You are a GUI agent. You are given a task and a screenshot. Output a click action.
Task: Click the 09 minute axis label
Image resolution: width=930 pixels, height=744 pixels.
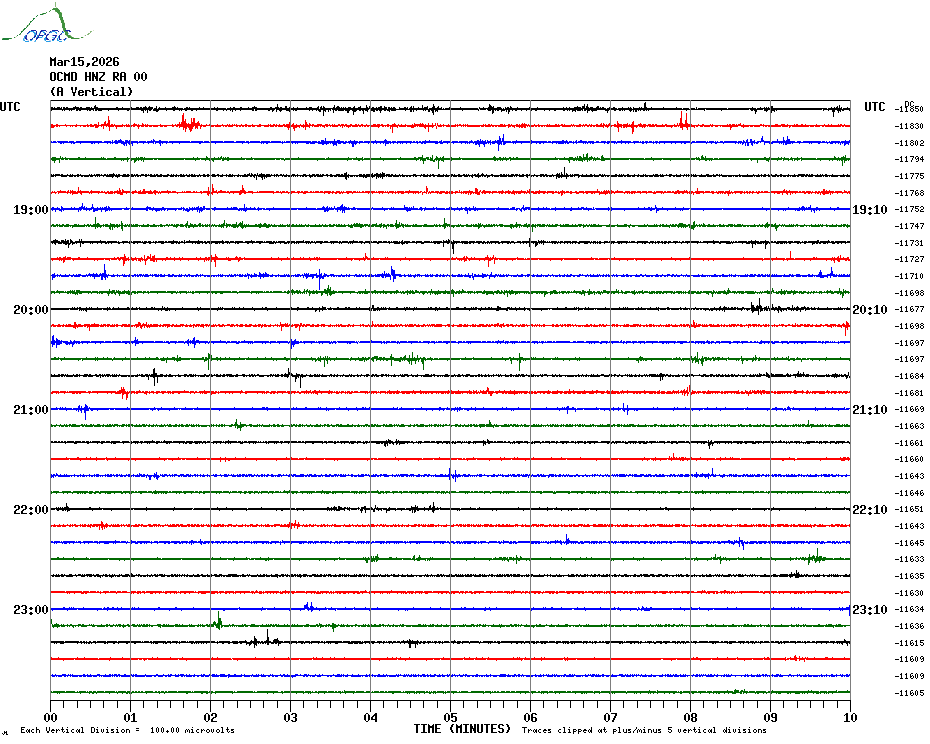[x=770, y=717]
